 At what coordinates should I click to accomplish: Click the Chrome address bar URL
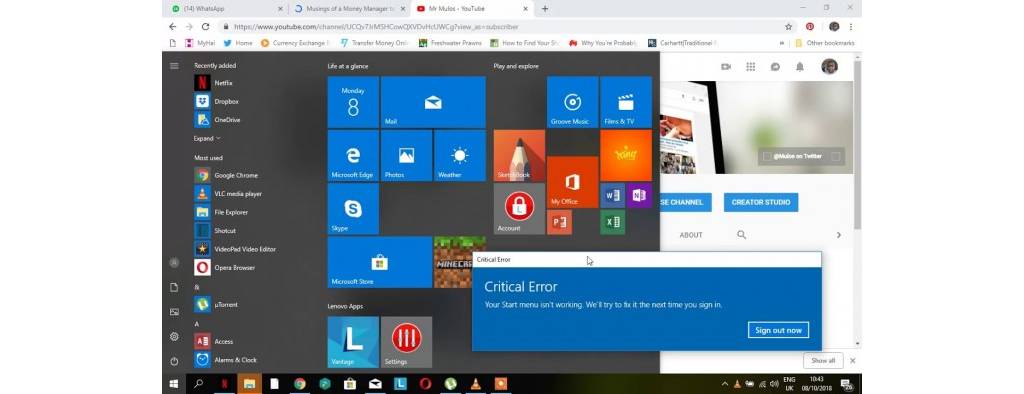pyautogui.click(x=376, y=27)
